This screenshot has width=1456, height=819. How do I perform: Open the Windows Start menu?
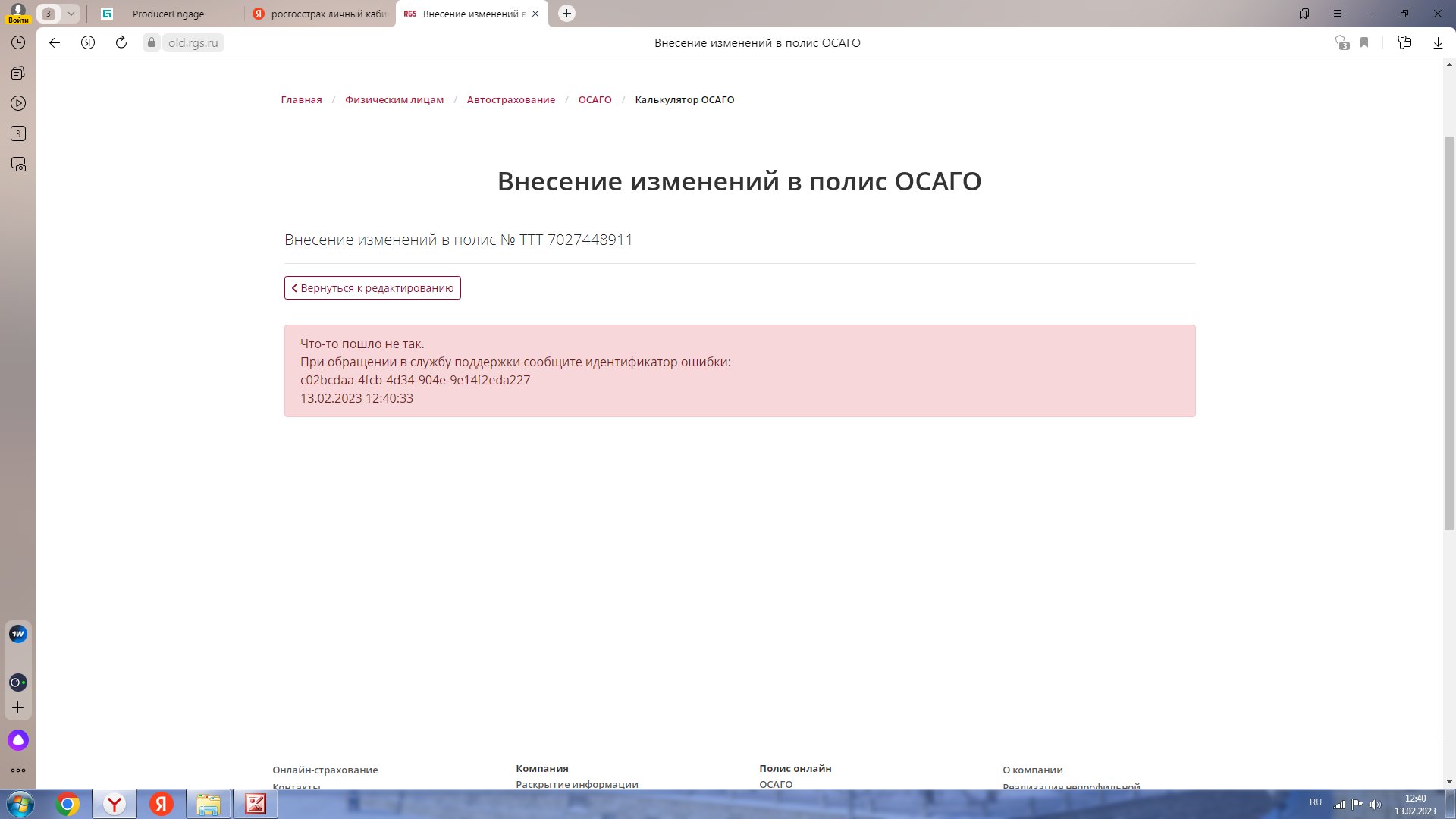click(x=20, y=804)
